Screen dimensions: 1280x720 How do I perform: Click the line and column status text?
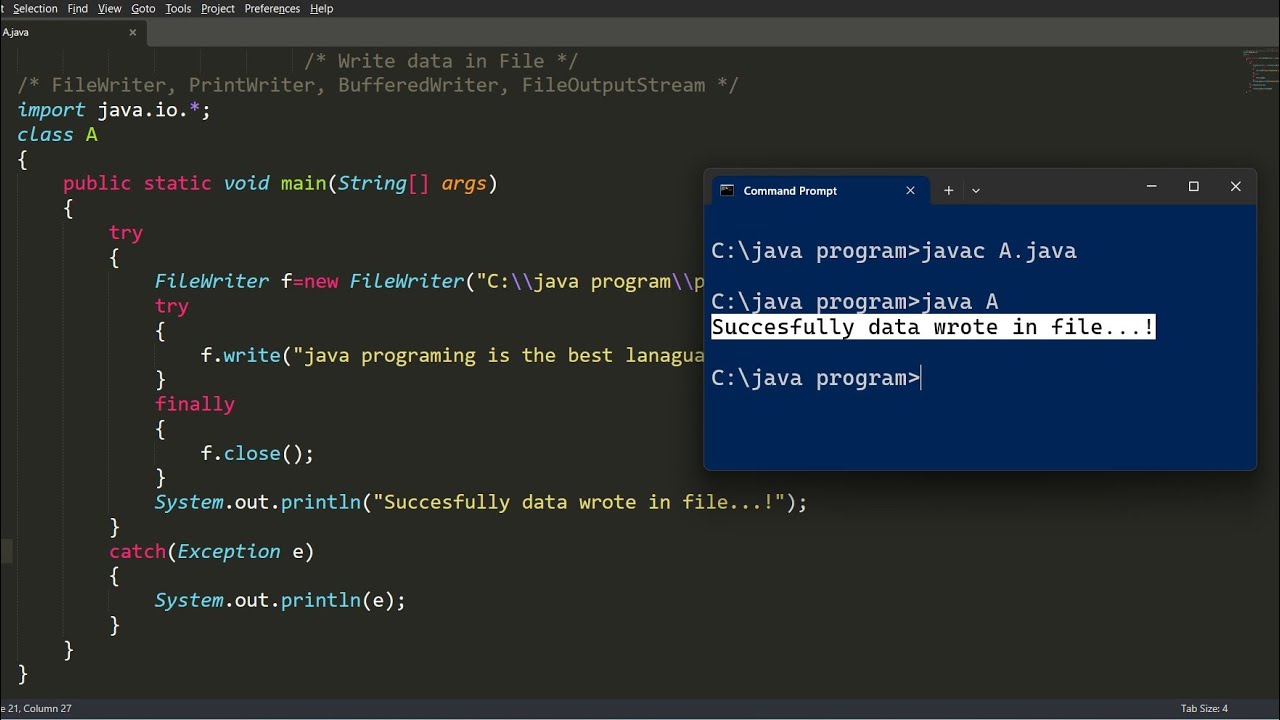36,708
